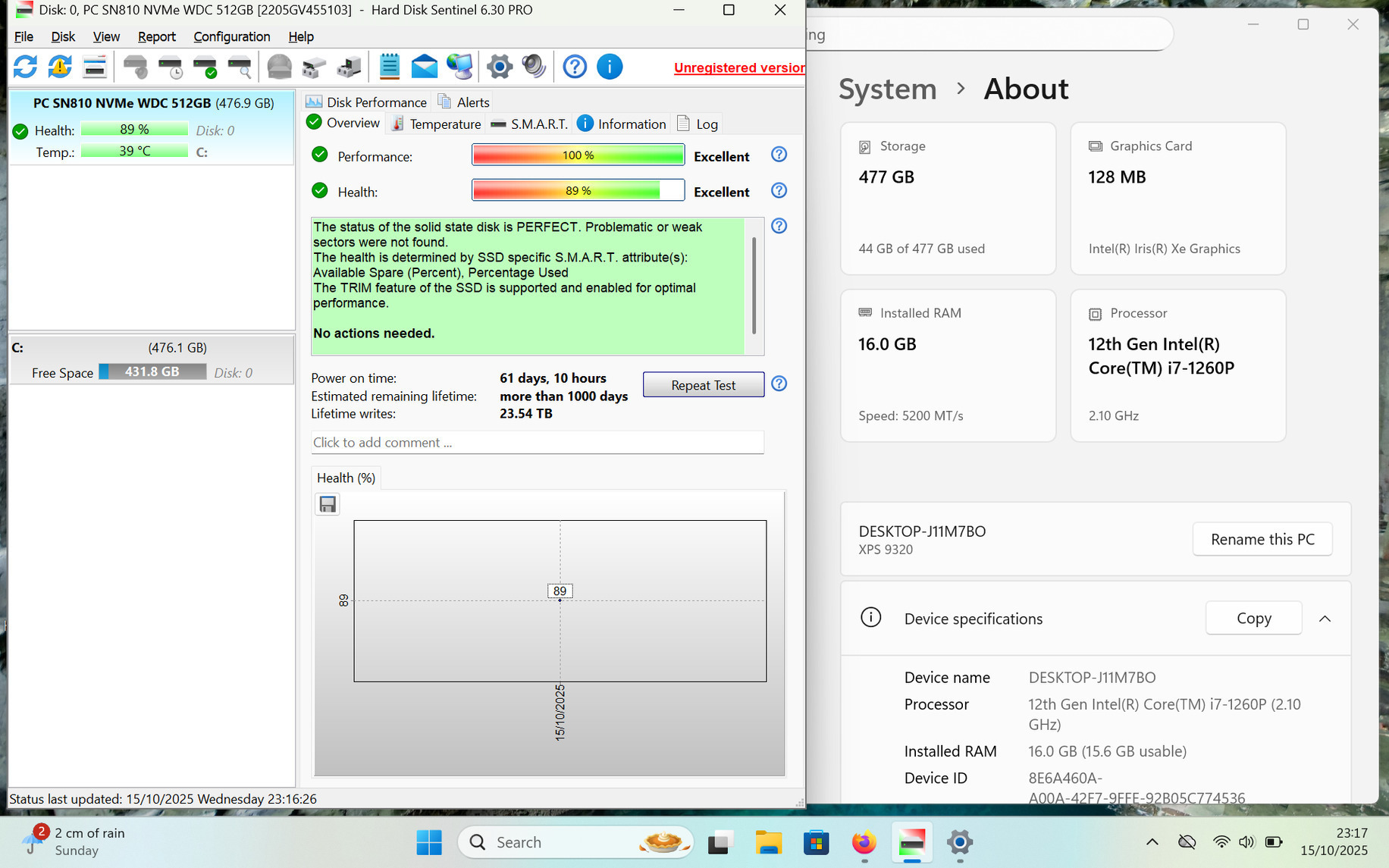Click the Wi-Fi icon in the system tray
1389x868 pixels.
pos(1221,842)
